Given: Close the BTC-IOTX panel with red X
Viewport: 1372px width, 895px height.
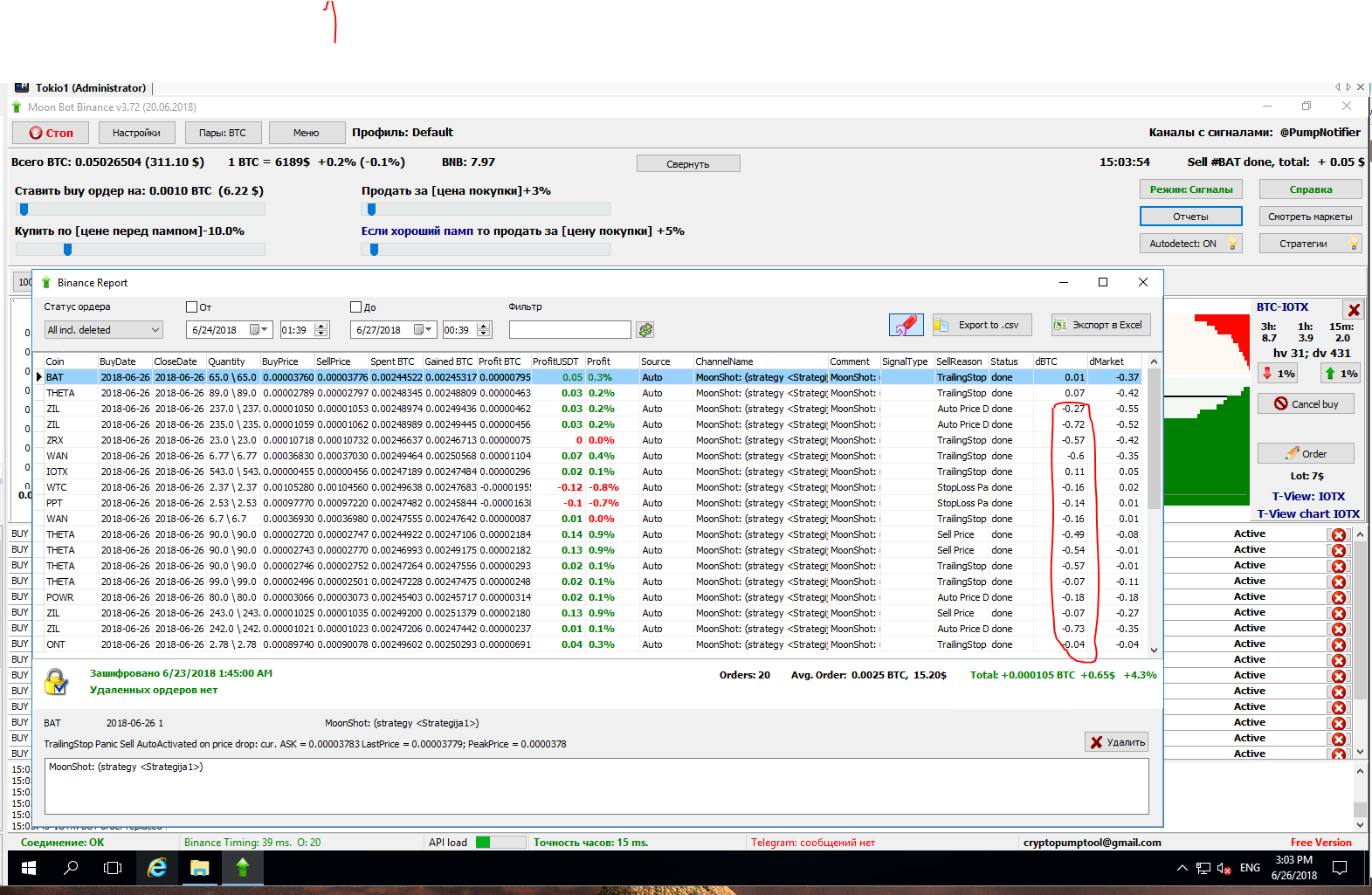Looking at the screenshot, I should [1354, 310].
